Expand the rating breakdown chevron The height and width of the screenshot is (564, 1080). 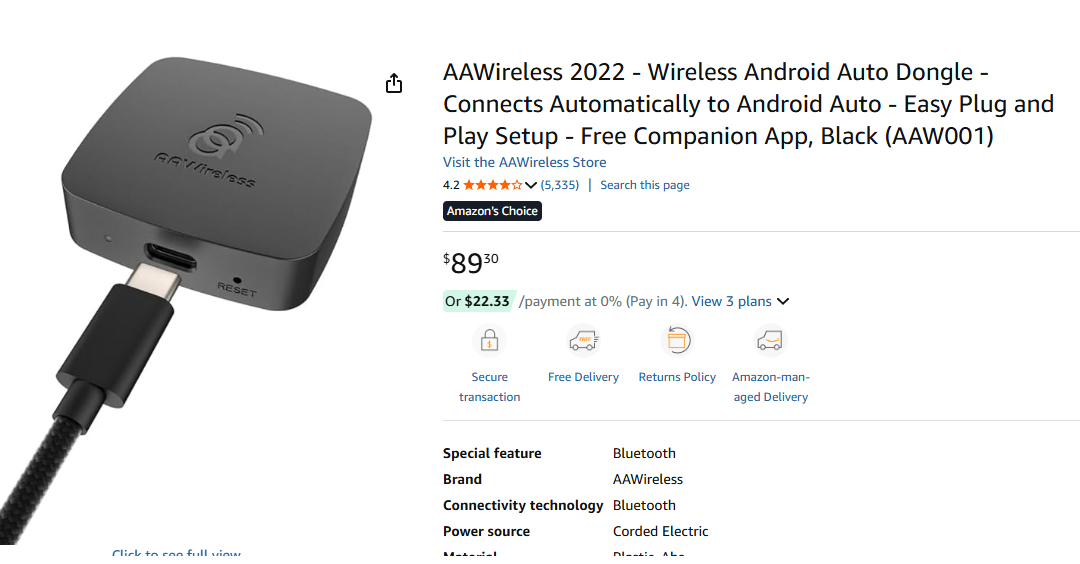click(531, 185)
